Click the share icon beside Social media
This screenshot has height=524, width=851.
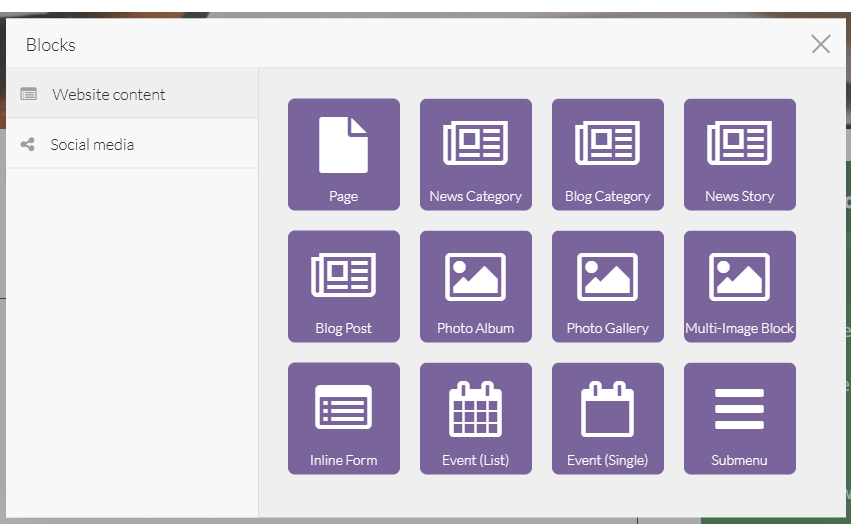[x=28, y=145]
